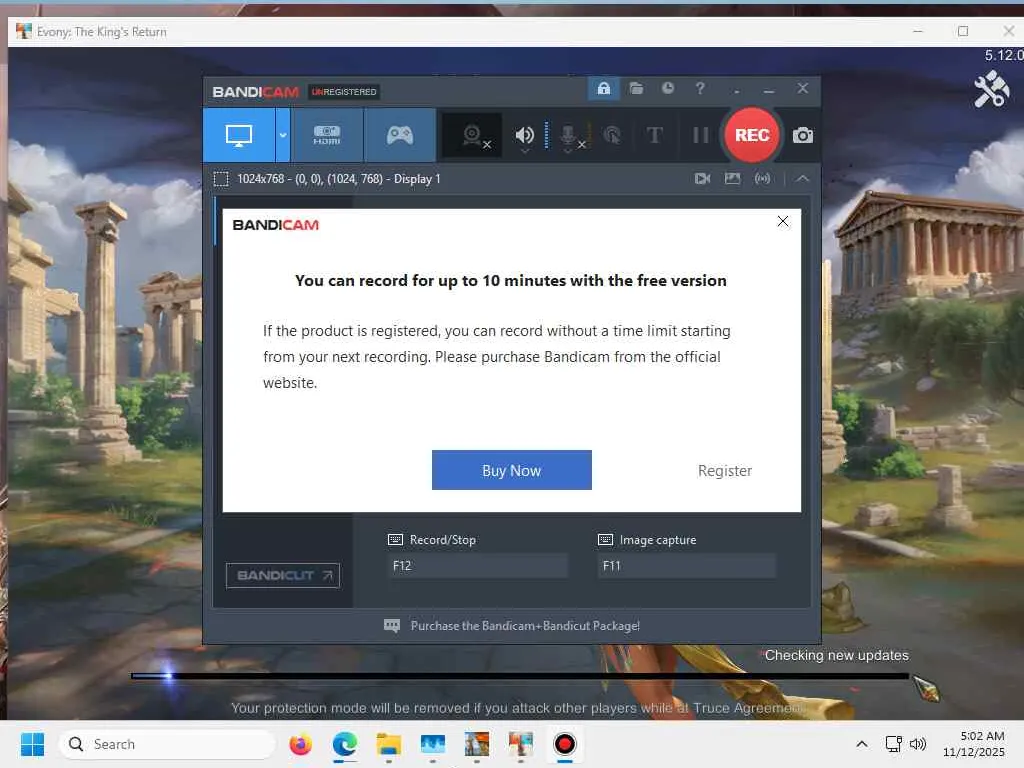1024x768 pixels.
Task: Start recording with the REC button
Action: (752, 135)
